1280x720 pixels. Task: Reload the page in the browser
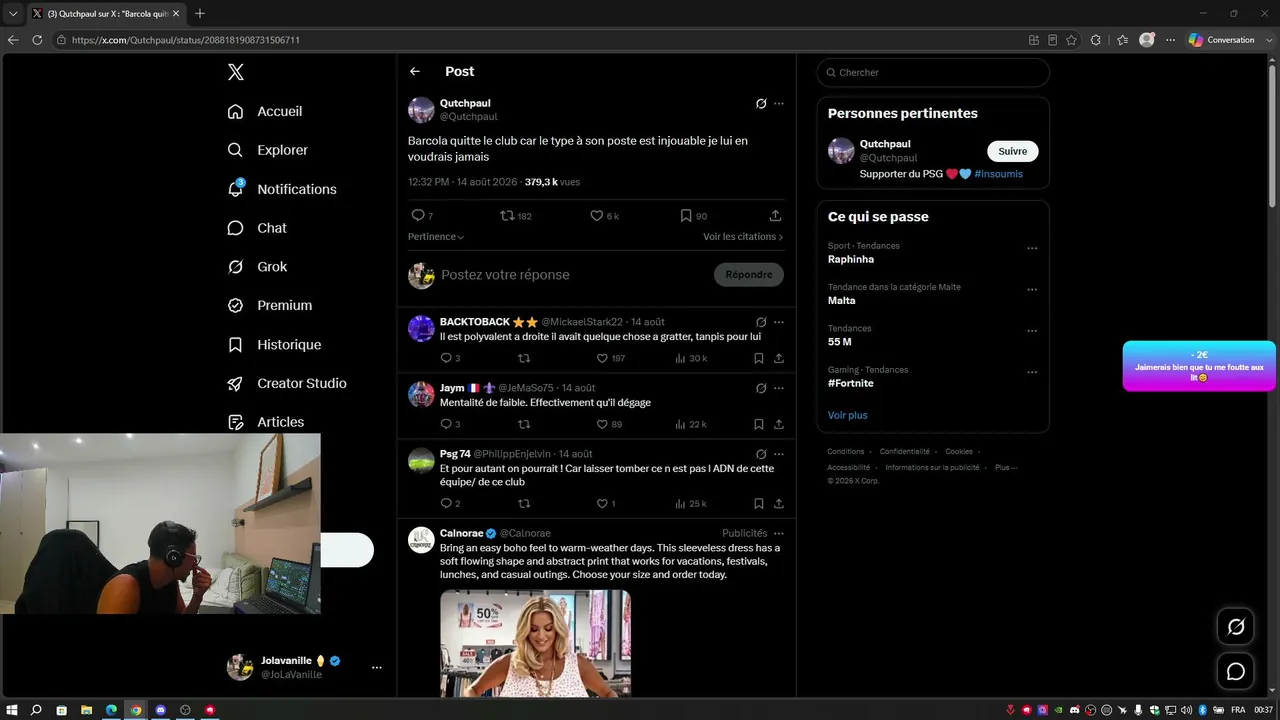click(37, 40)
